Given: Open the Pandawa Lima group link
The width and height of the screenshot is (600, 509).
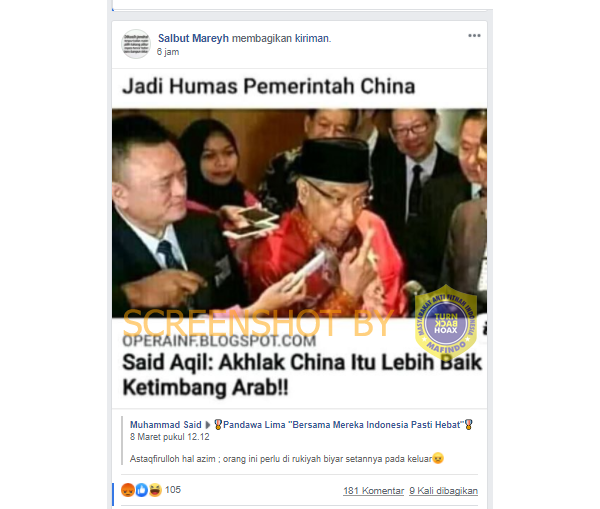Looking at the screenshot, I should [x=343, y=425].
